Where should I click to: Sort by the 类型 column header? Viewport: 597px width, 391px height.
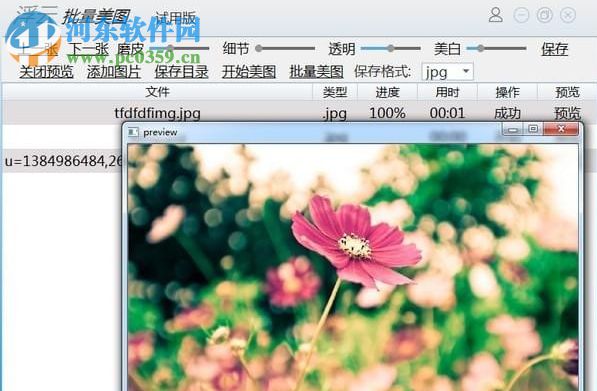[x=335, y=92]
